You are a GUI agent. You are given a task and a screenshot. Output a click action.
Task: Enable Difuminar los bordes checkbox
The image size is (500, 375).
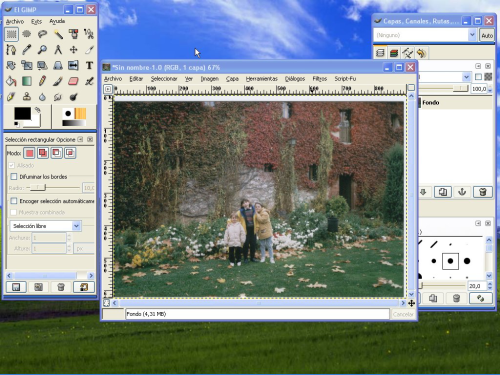tap(14, 176)
